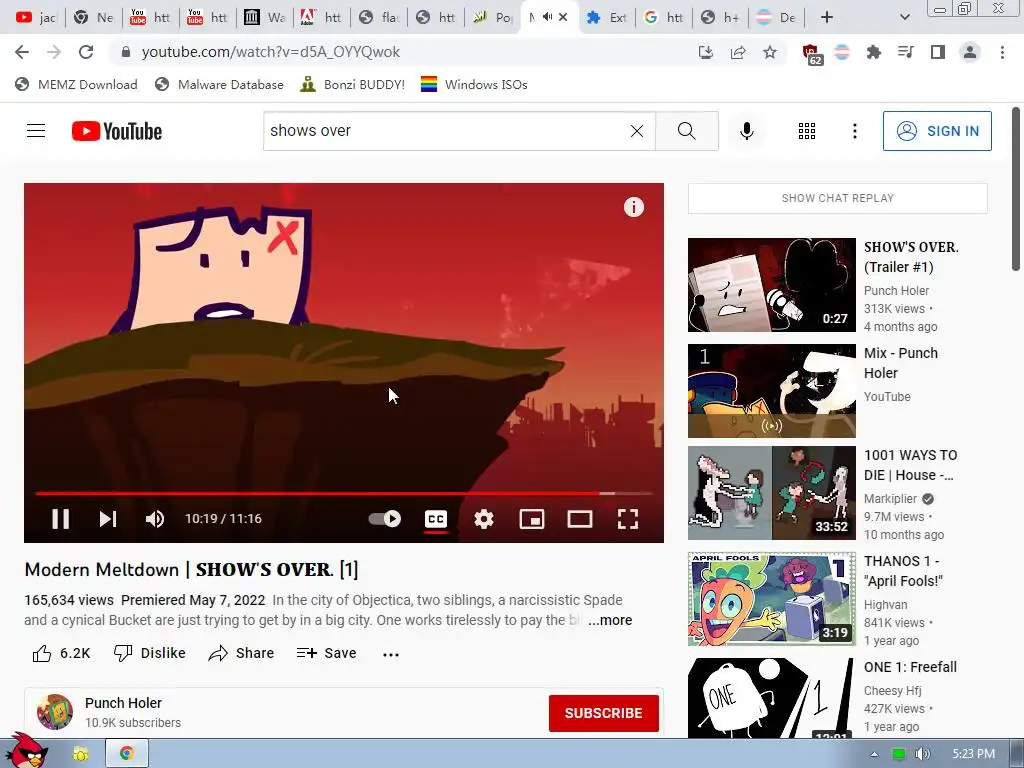Open ONE 1: Freefall video title

click(910, 667)
